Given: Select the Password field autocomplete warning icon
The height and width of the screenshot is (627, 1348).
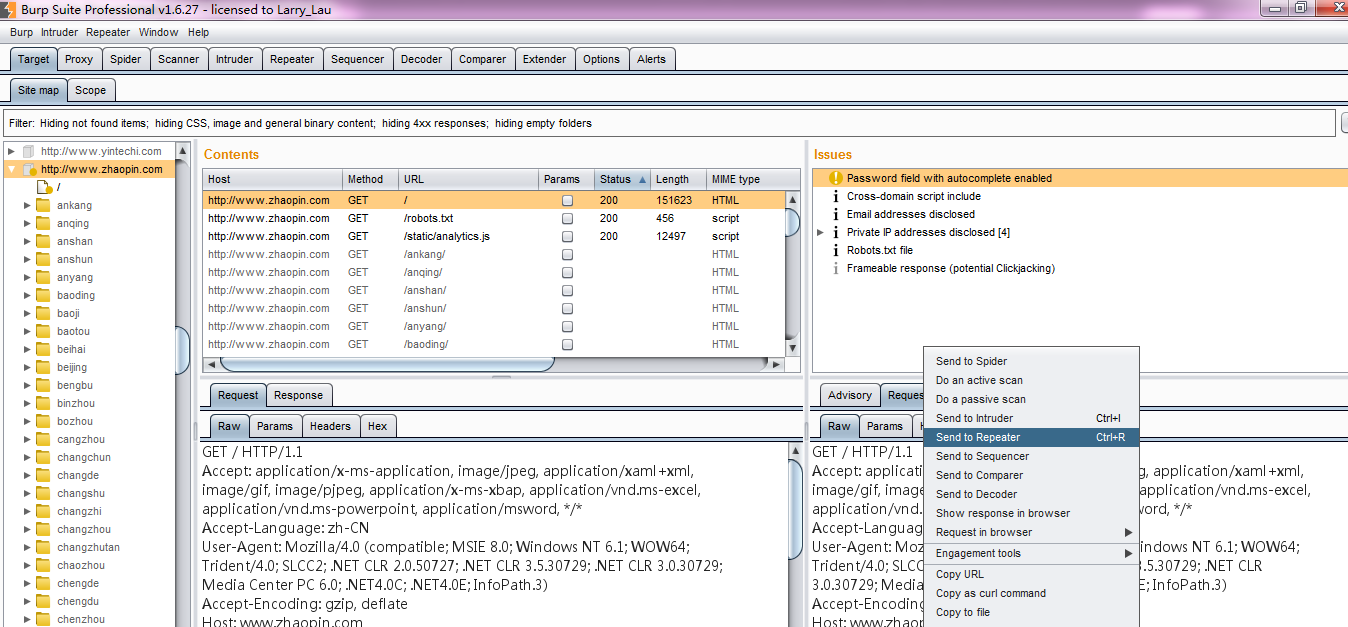Looking at the screenshot, I should click(x=836, y=178).
